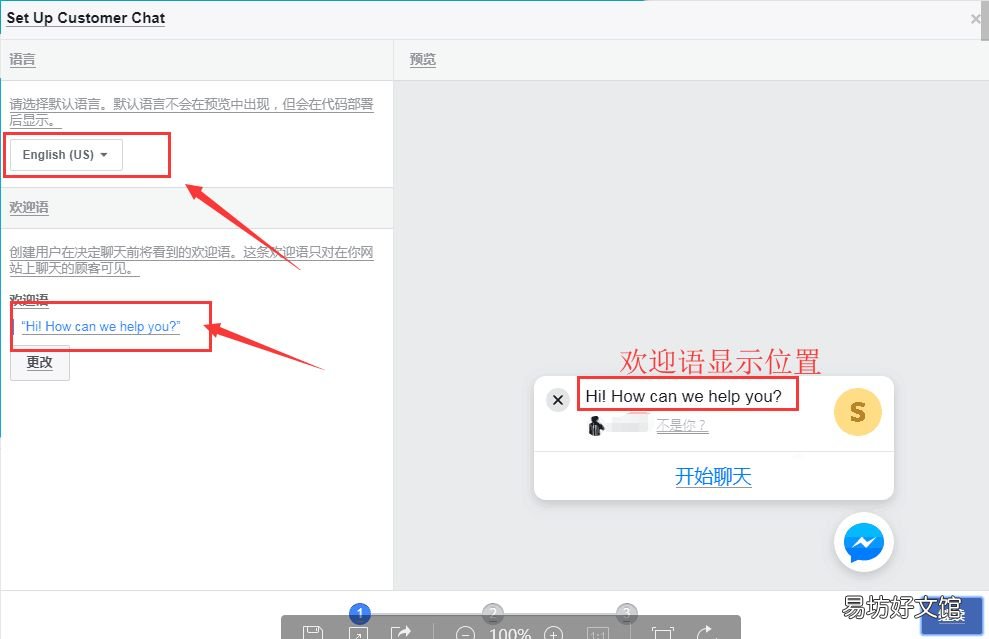Click the rotate icon in viewer toolbar
Image resolution: width=989 pixels, height=639 pixels.
[x=706, y=632]
